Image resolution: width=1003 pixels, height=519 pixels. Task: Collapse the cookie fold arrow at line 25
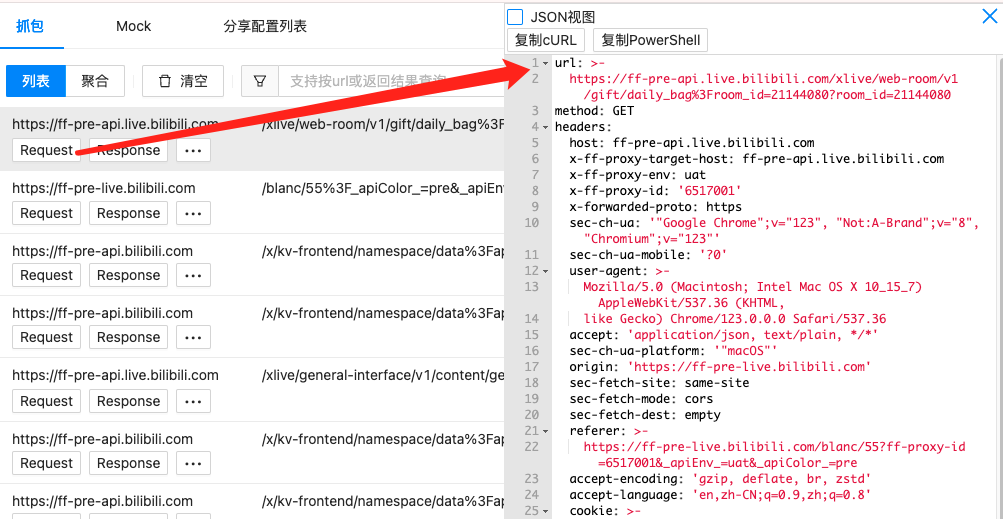pos(545,511)
